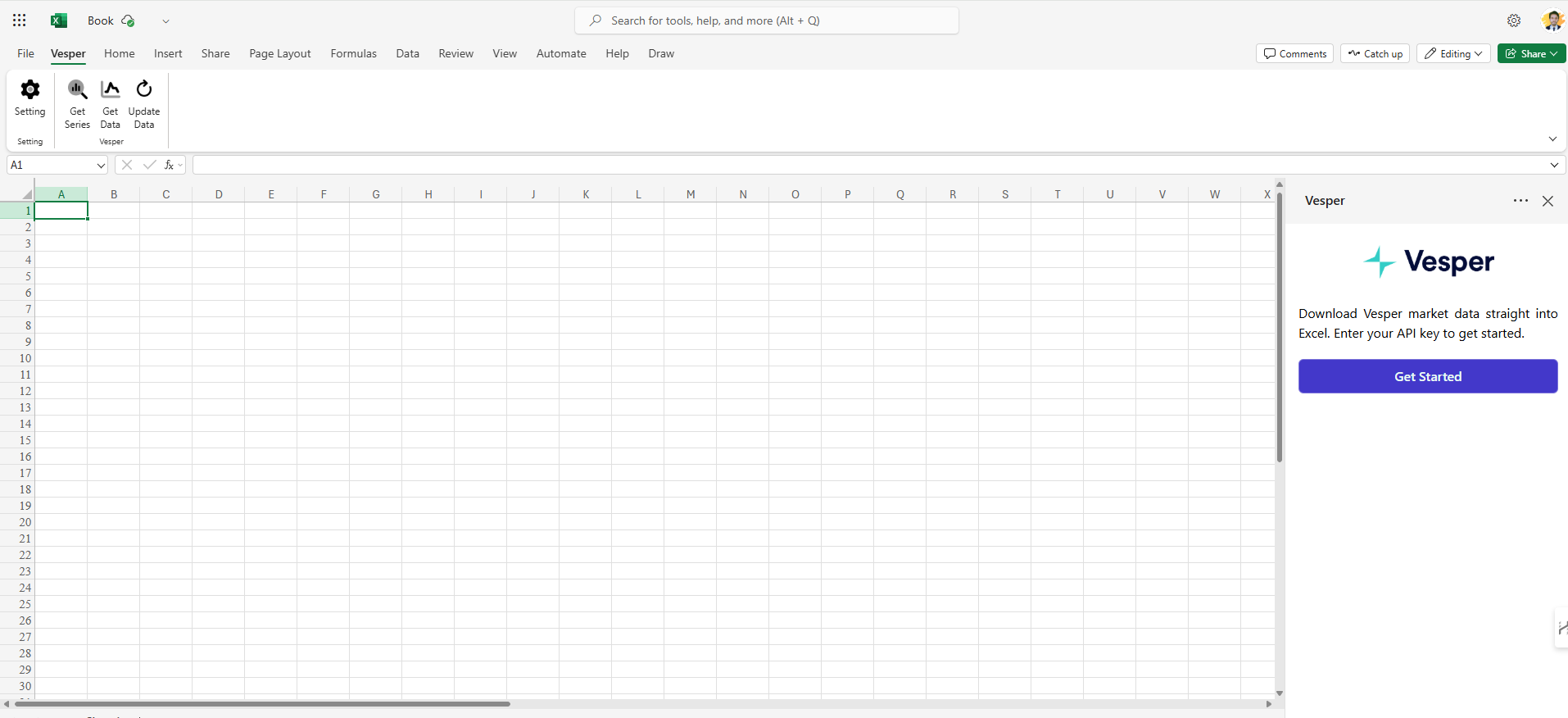This screenshot has width=1568, height=718.
Task: Click the Vesper Setting gear icon
Action: pyautogui.click(x=30, y=89)
